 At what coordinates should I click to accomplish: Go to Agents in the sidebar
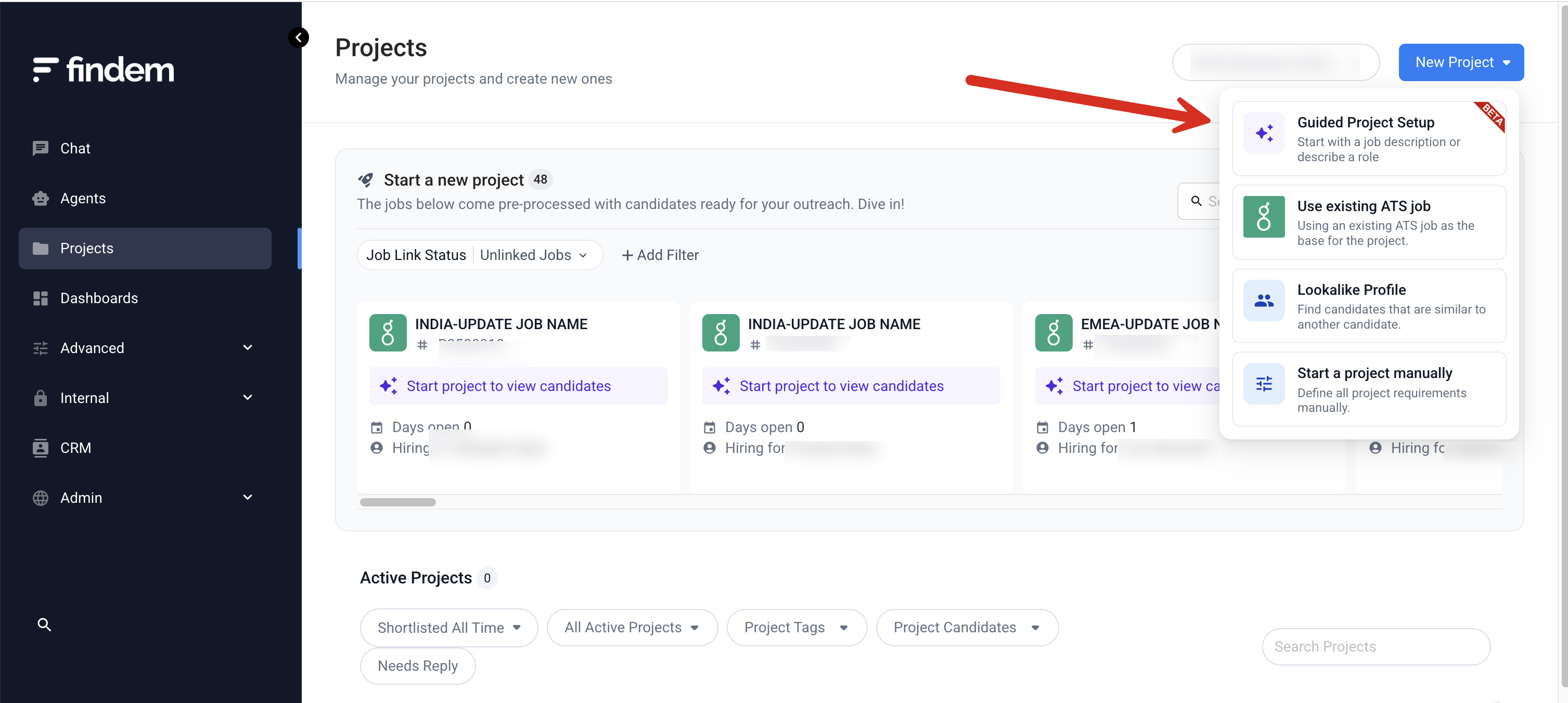click(x=145, y=198)
